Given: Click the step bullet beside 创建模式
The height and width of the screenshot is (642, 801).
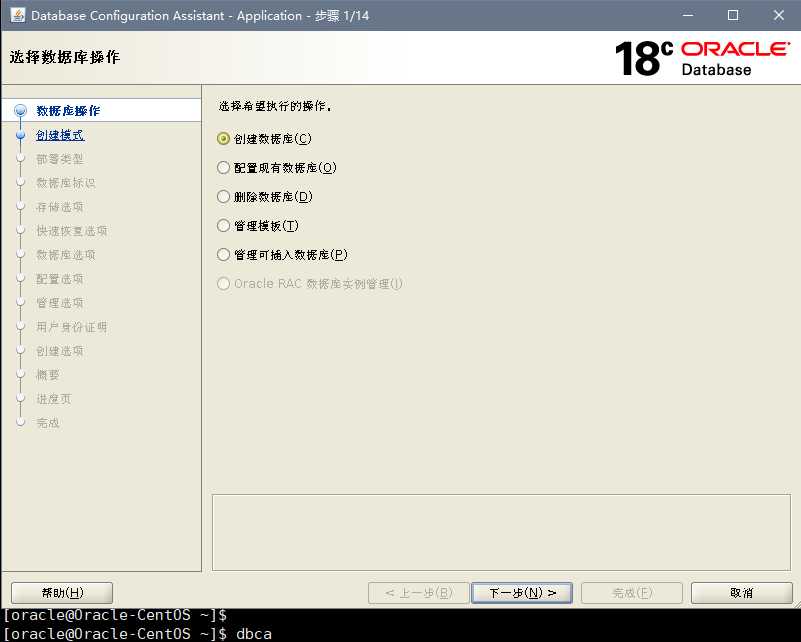Looking at the screenshot, I should [x=20, y=135].
